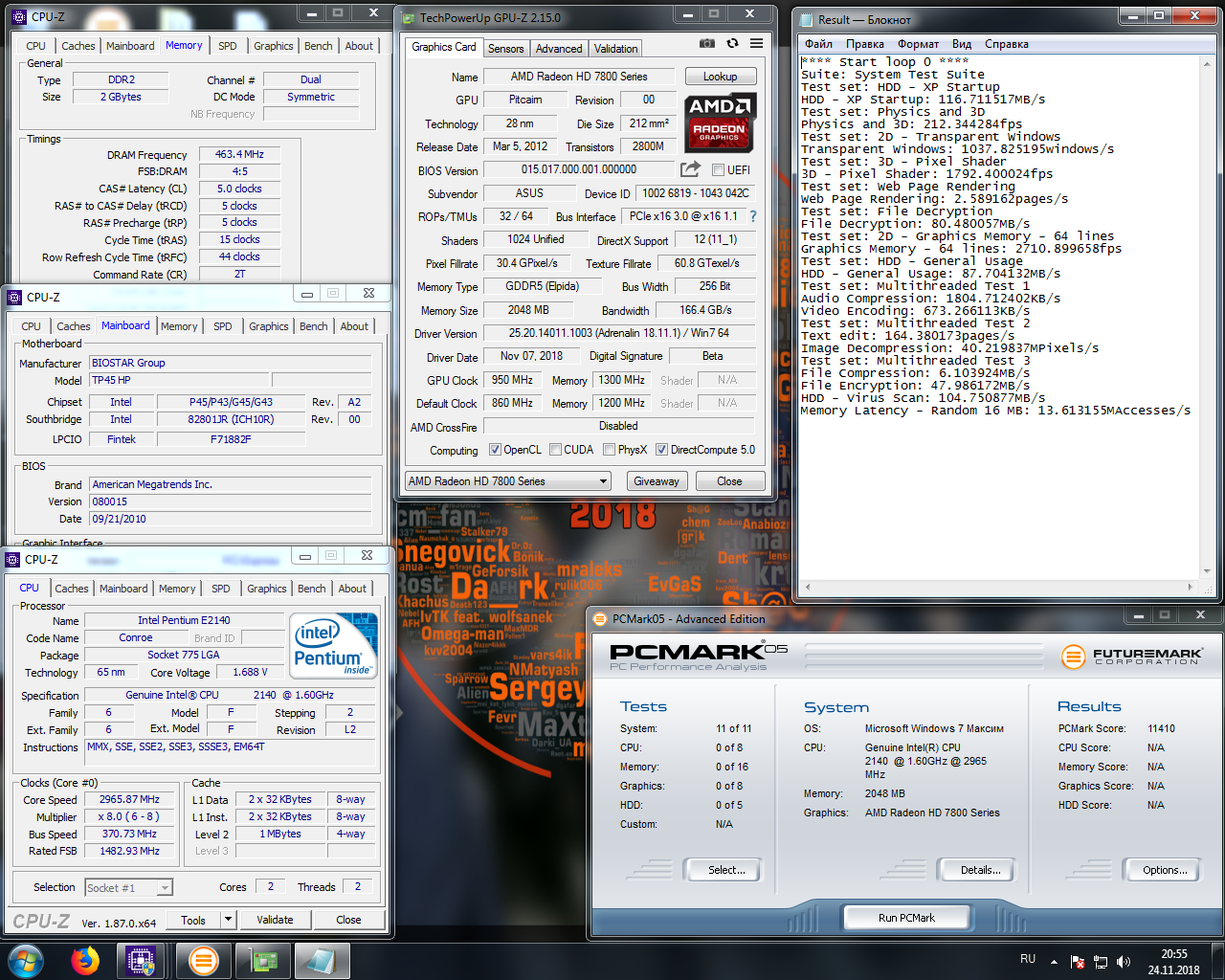
Task: Click the PCMark05 title bar icon
Action: (x=600, y=619)
